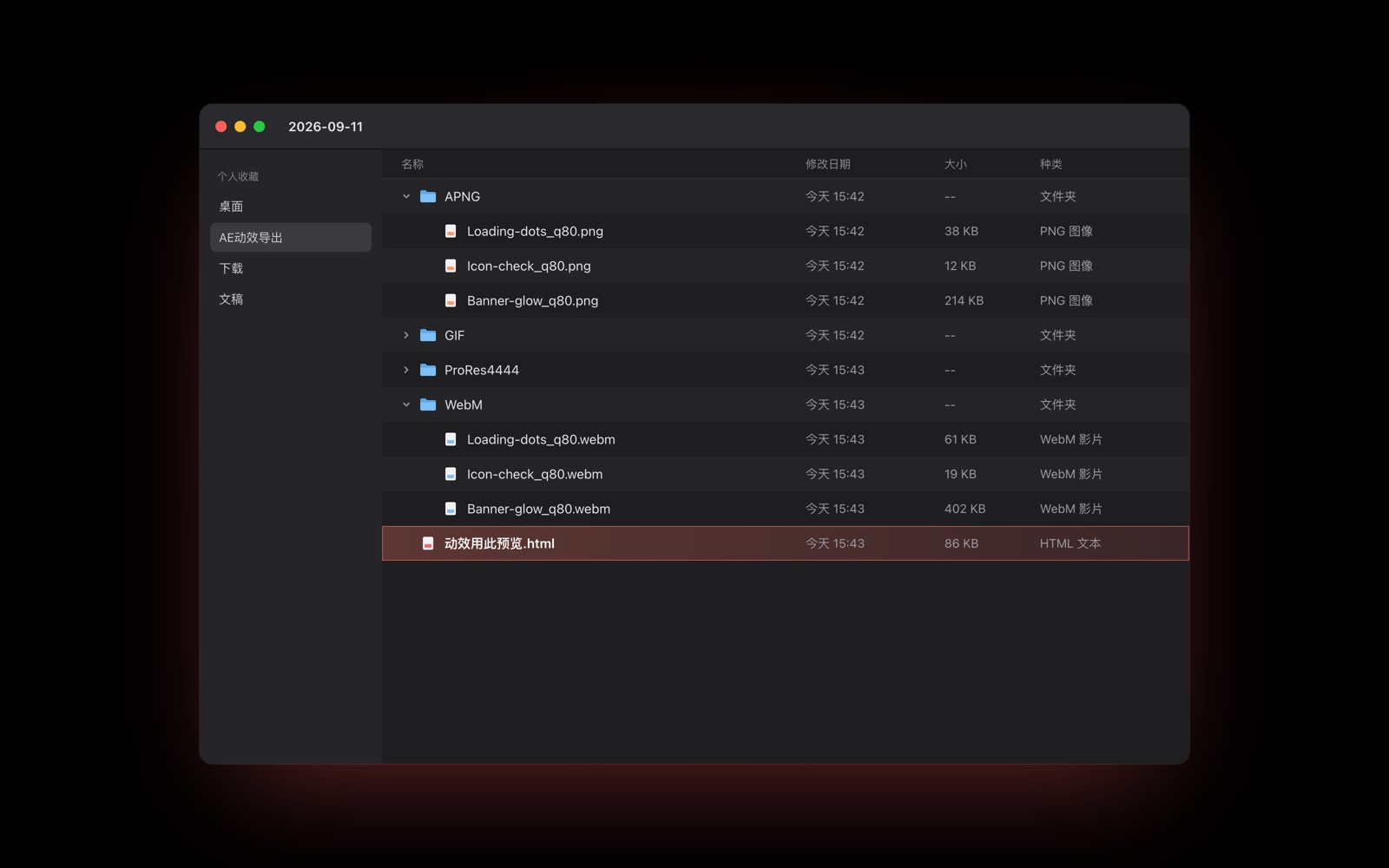Viewport: 1389px width, 868px height.
Task: Click the 402 KB size cell
Action: 965,509
